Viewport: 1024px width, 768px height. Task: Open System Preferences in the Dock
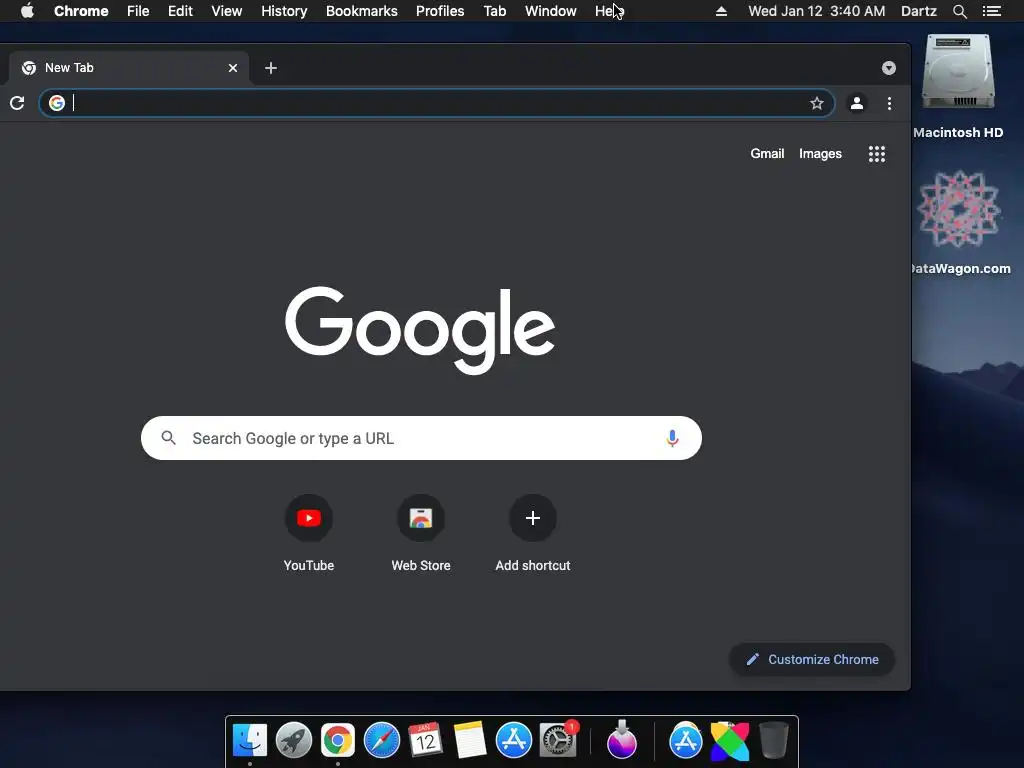pyautogui.click(x=558, y=741)
